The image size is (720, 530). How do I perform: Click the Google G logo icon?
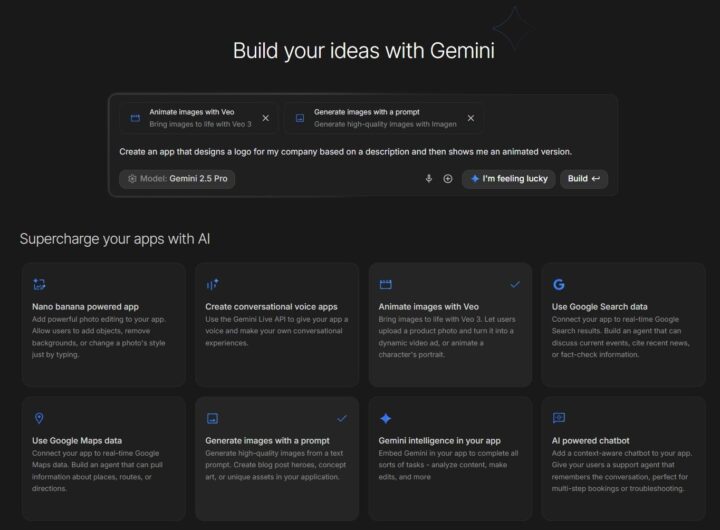(559, 284)
